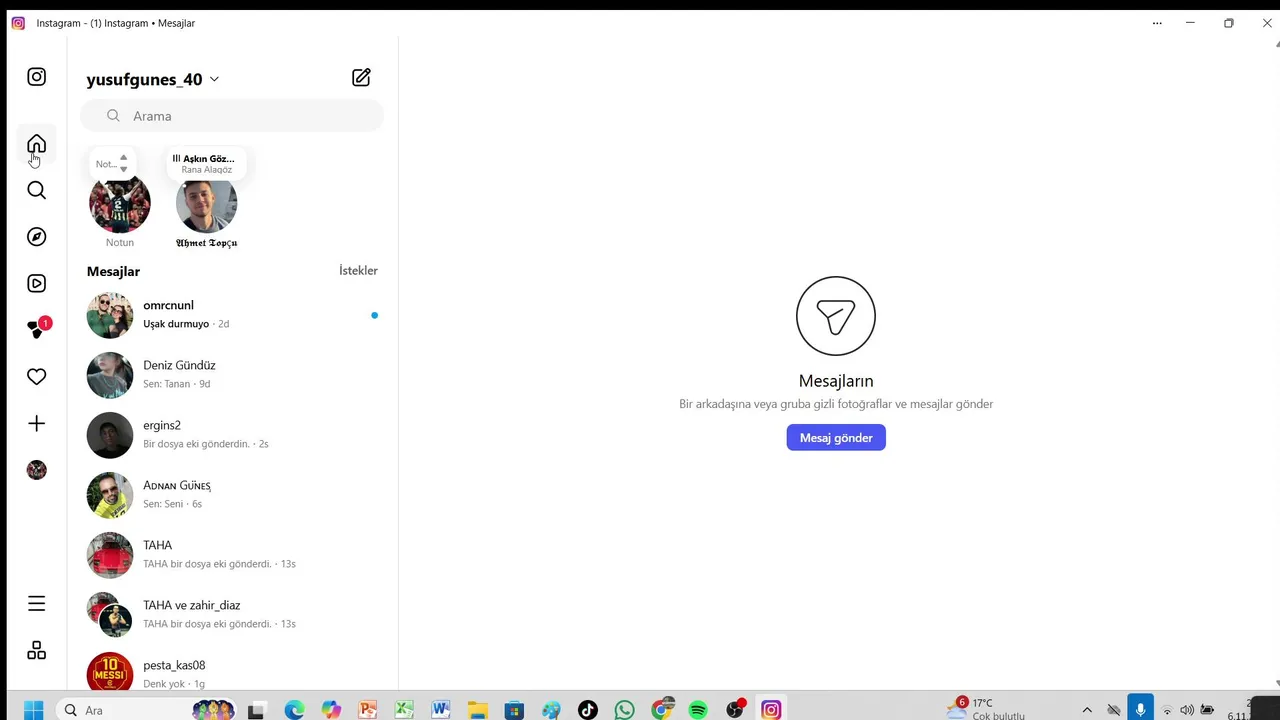
Task: Open PowerPoint from taskbar
Action: pyautogui.click(x=367, y=710)
